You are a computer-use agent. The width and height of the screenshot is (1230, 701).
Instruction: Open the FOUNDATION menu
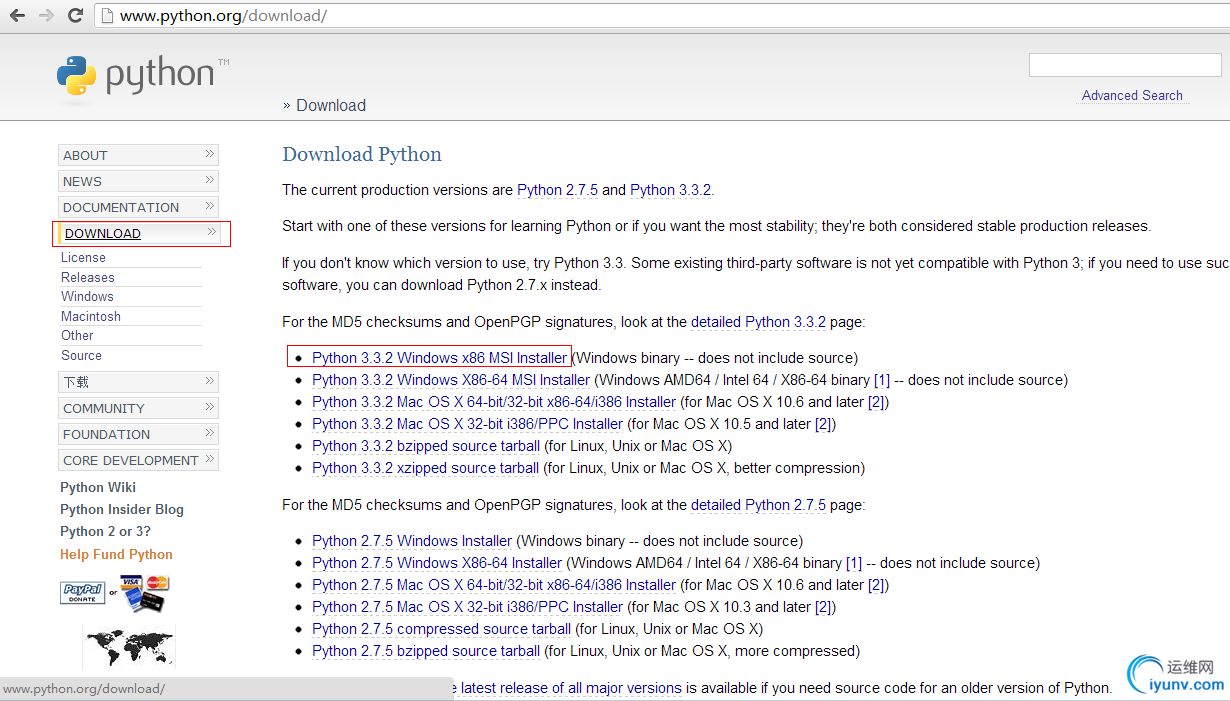[x=138, y=434]
